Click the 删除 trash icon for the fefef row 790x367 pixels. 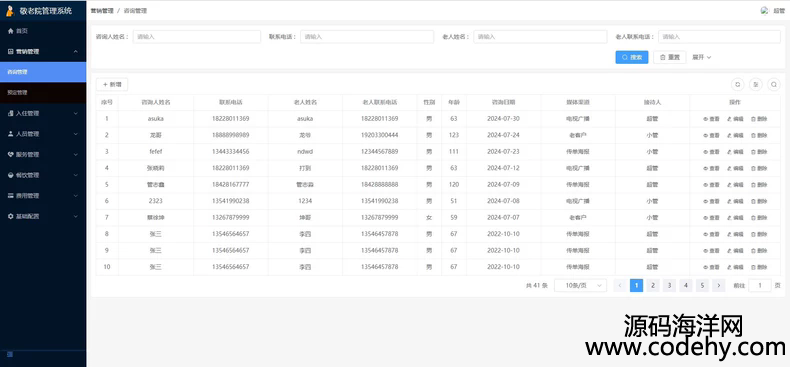pos(754,152)
